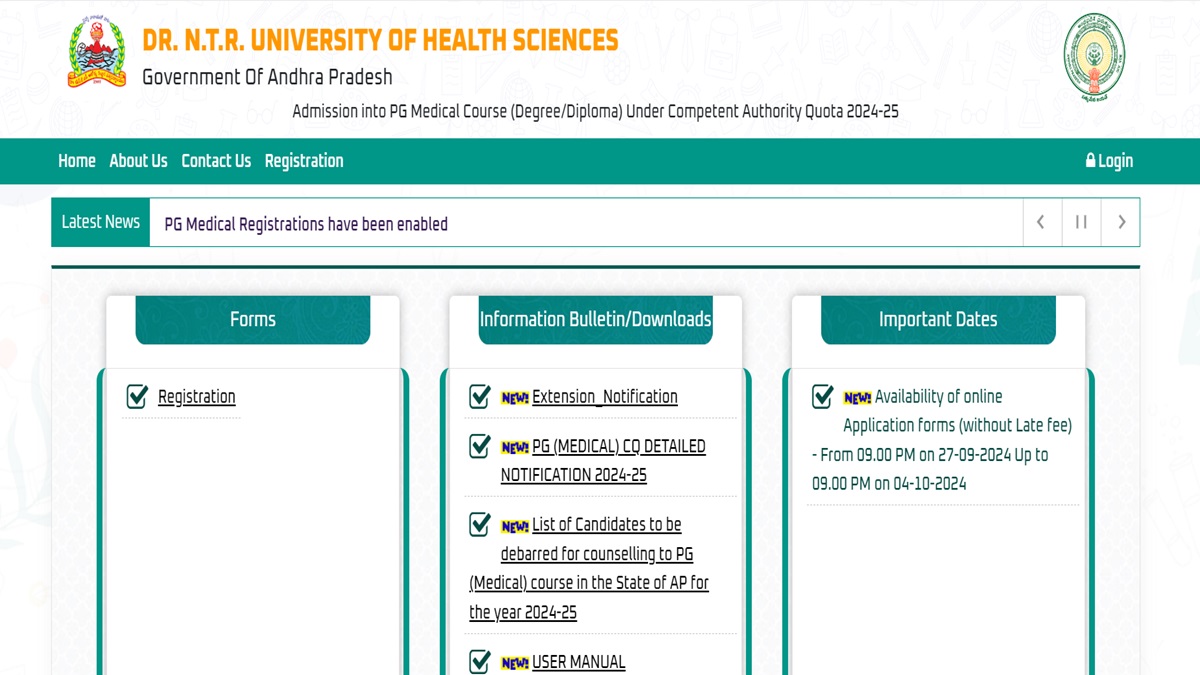Open the About Us menu item
1200x675 pixels.
pos(138,161)
